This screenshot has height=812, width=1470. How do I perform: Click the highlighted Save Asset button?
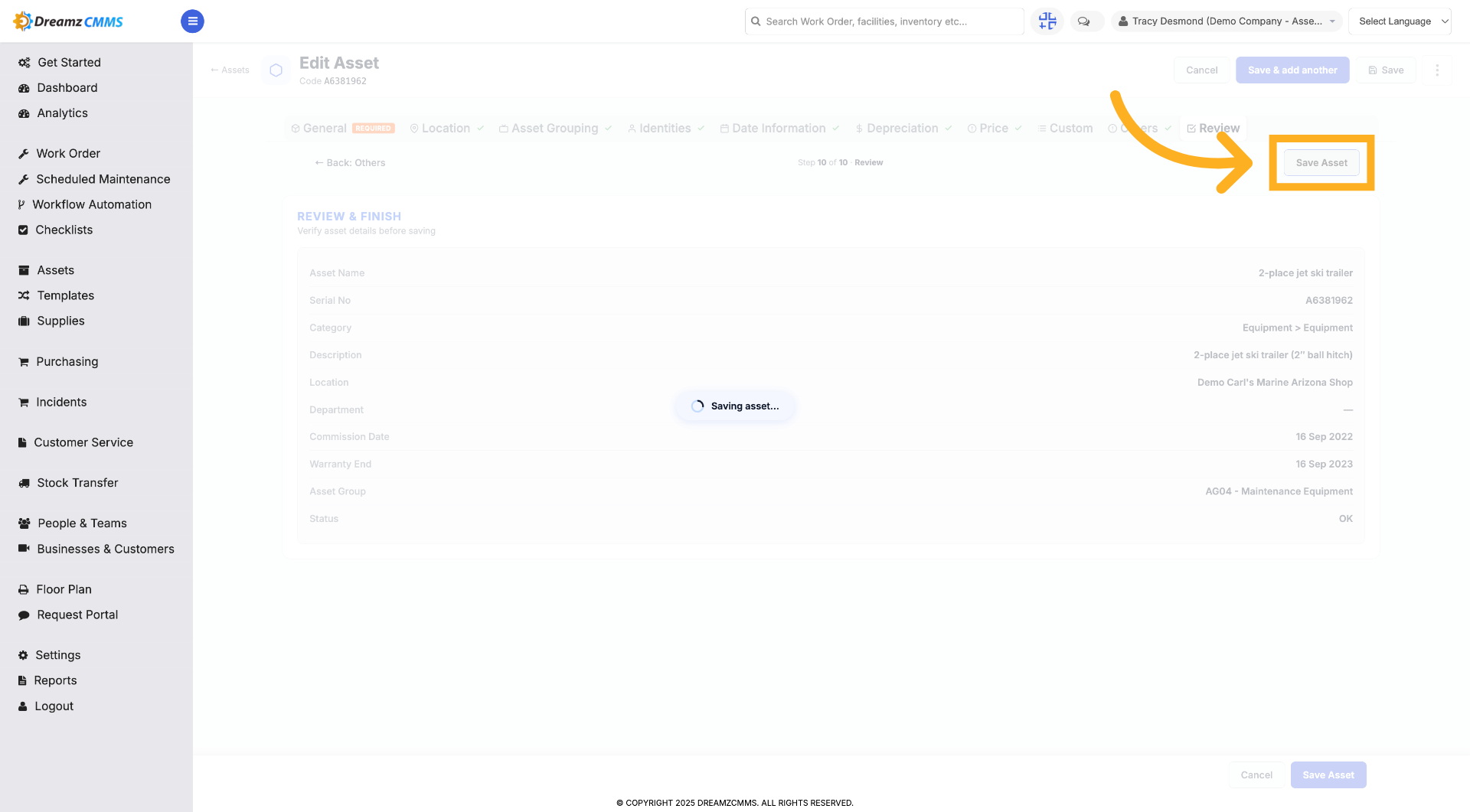[x=1321, y=163]
